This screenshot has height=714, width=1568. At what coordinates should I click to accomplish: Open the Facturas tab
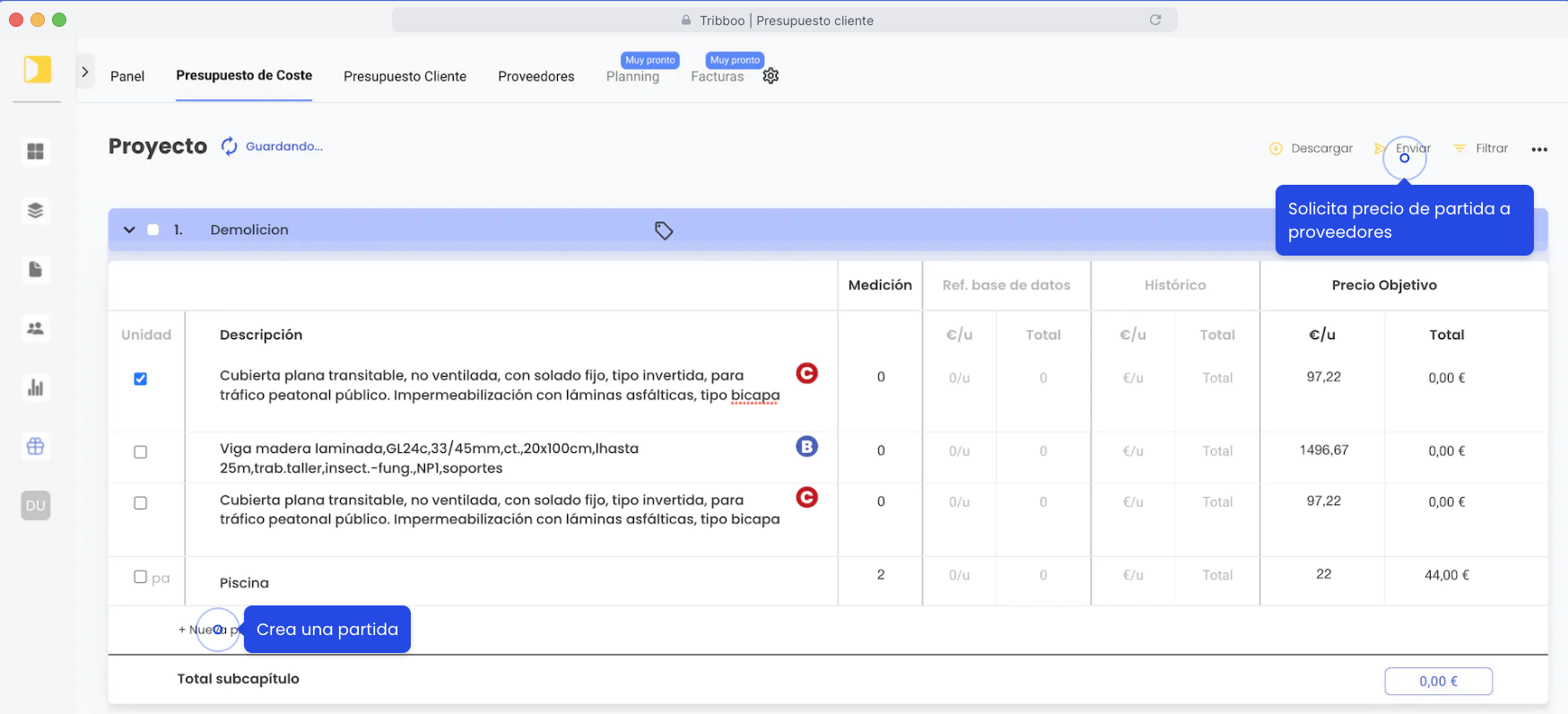pyautogui.click(x=718, y=76)
